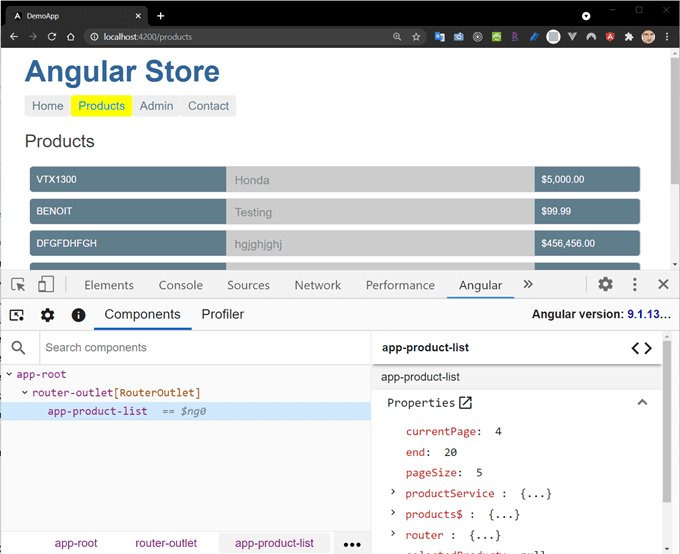Close the DemoApp browser tab
This screenshot has width=680, height=554.
point(138,16)
